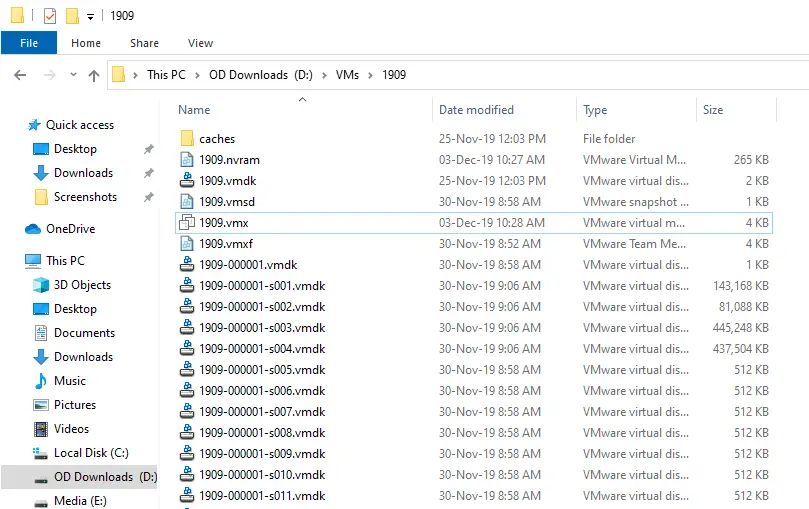Select This PC in the navigation pane
This screenshot has height=509, width=809.
tap(65, 261)
